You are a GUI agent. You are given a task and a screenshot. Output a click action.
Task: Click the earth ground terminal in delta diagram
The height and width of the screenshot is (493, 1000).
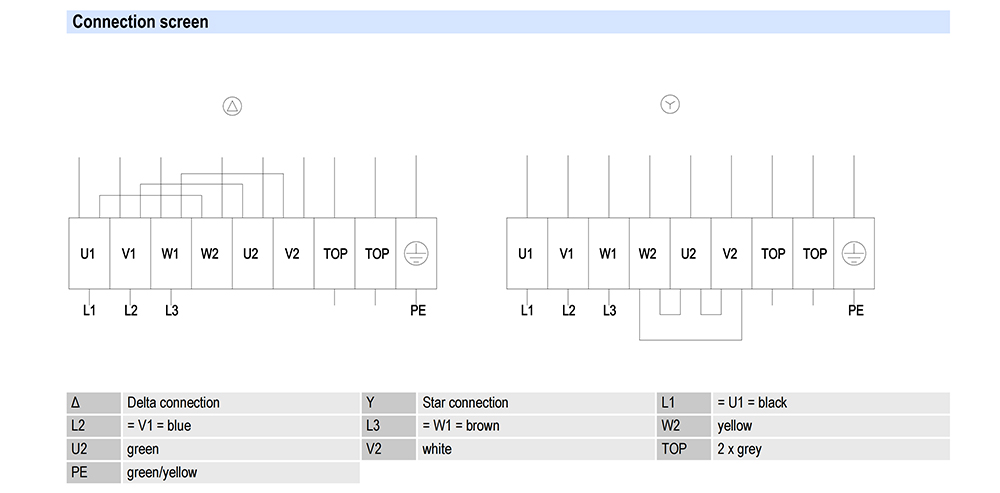pyautogui.click(x=415, y=254)
